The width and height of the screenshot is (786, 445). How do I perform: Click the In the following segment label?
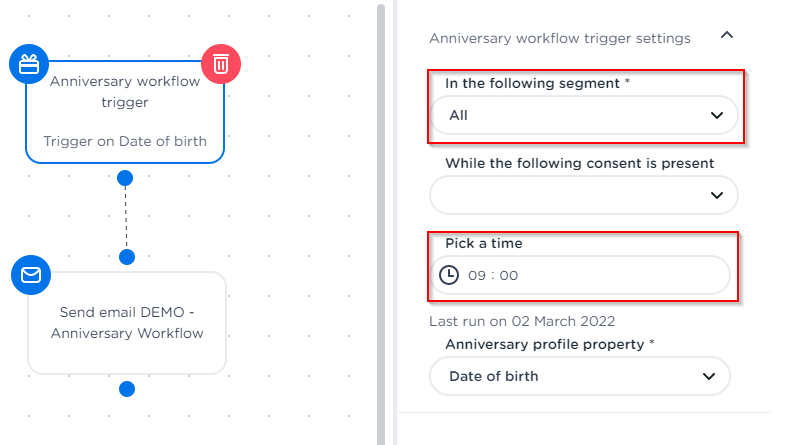click(537, 83)
